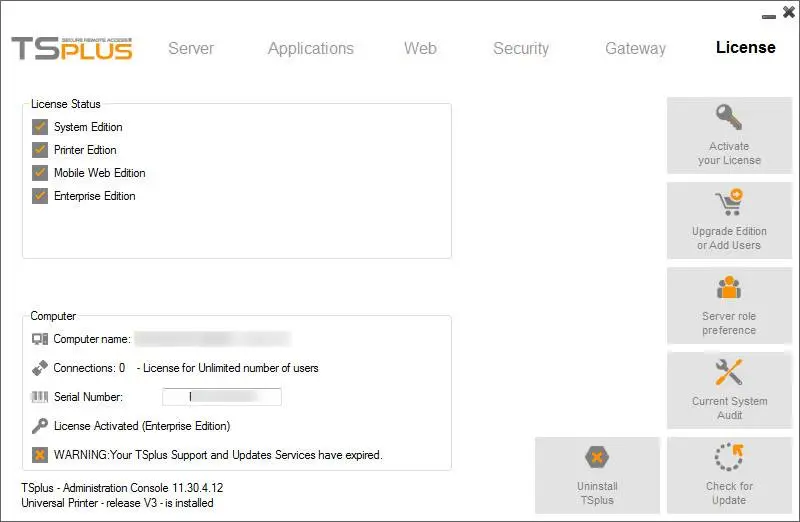
Task: Click the Server role preference label
Action: [x=729, y=323]
